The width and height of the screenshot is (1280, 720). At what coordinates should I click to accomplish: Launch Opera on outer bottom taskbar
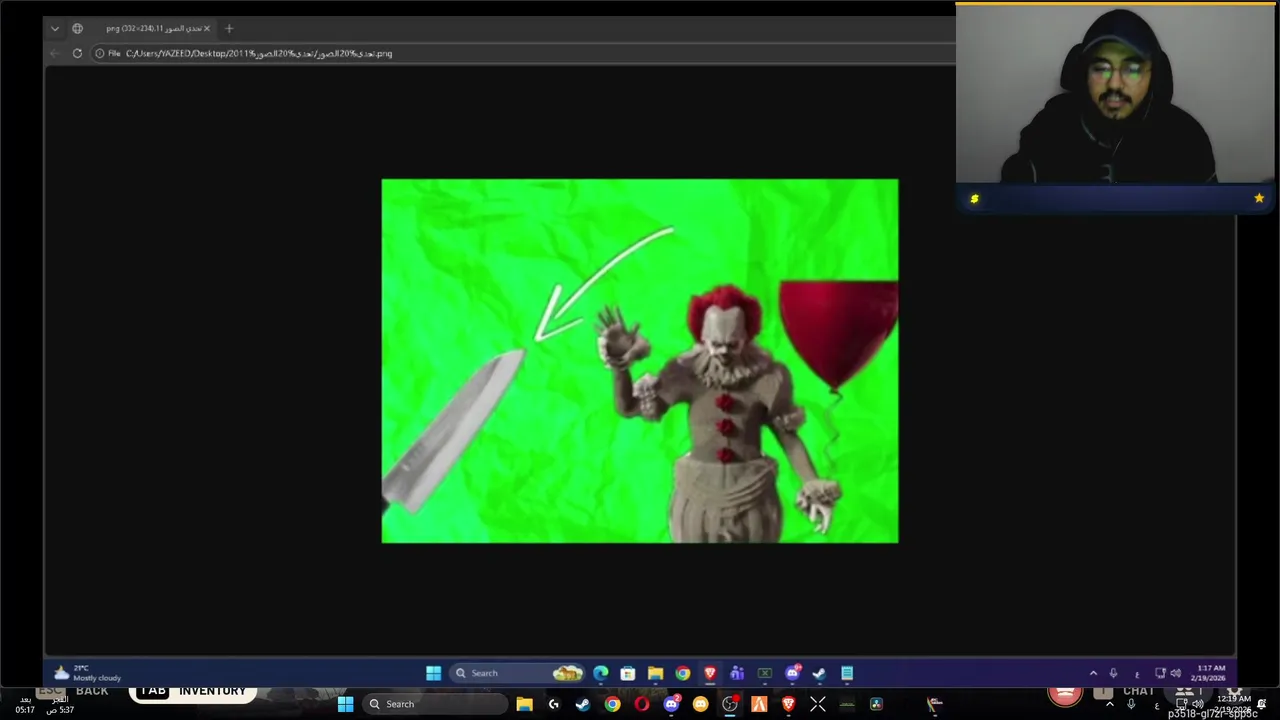pos(641,704)
